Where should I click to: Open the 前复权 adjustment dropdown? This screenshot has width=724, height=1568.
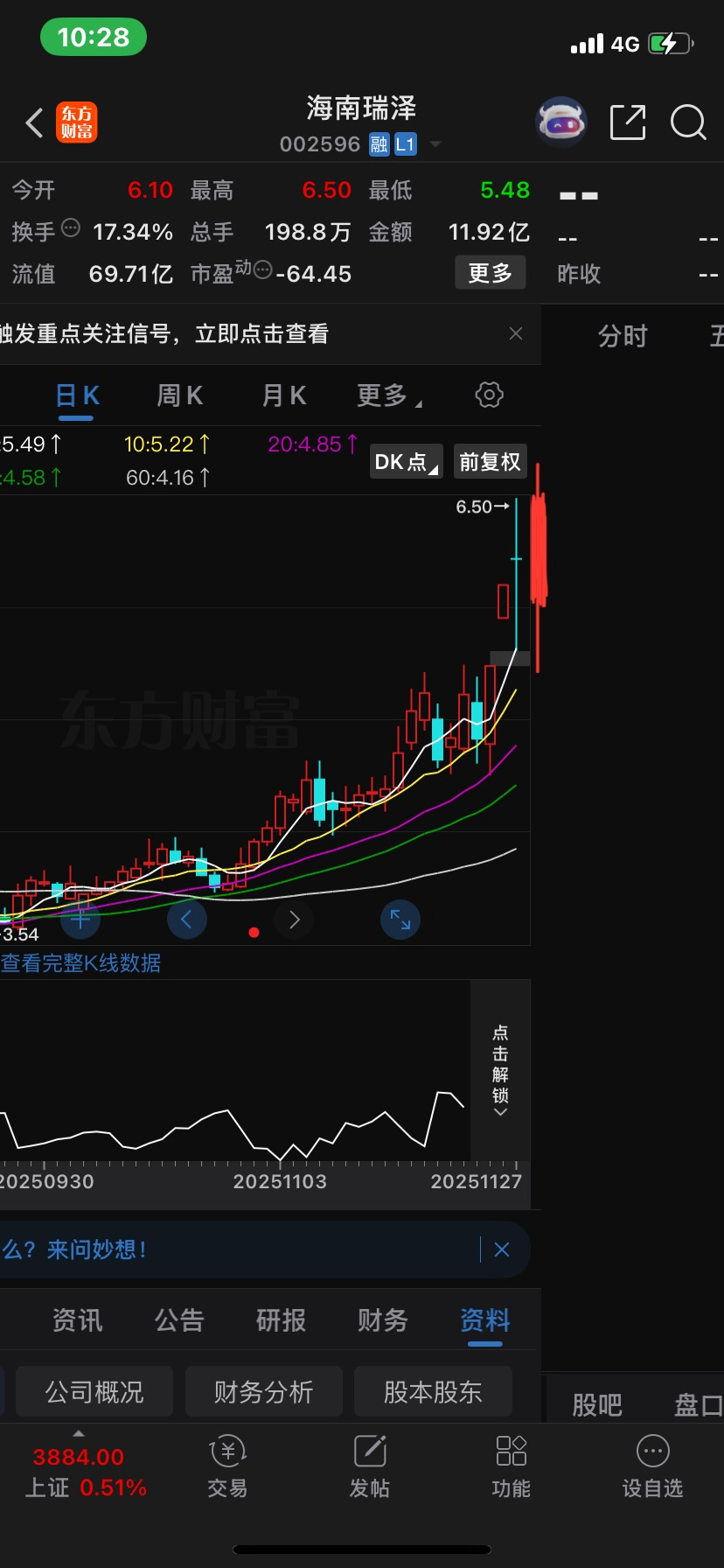[x=490, y=461]
